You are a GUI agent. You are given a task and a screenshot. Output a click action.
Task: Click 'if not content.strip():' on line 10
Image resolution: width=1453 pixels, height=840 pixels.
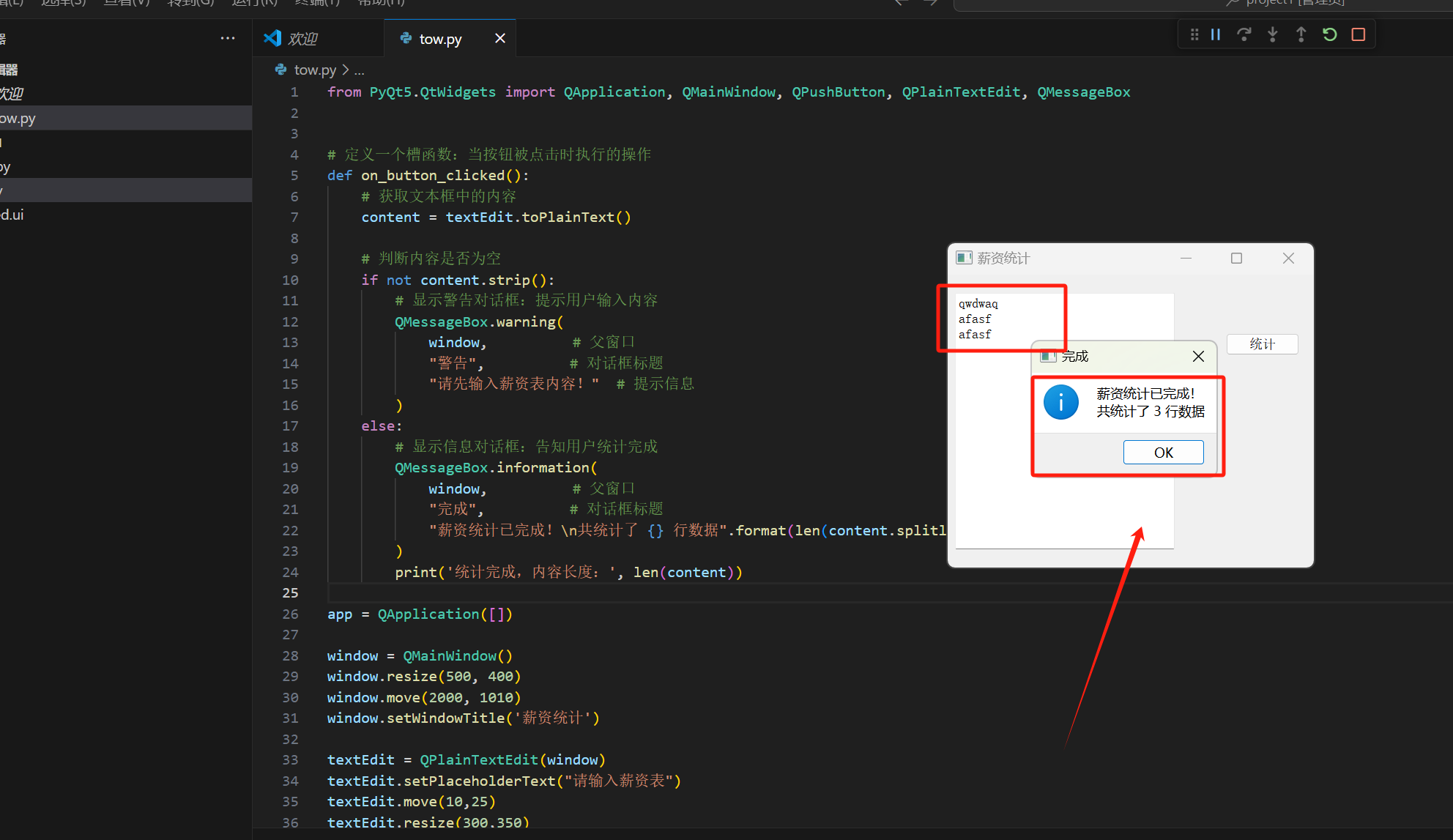coord(458,280)
